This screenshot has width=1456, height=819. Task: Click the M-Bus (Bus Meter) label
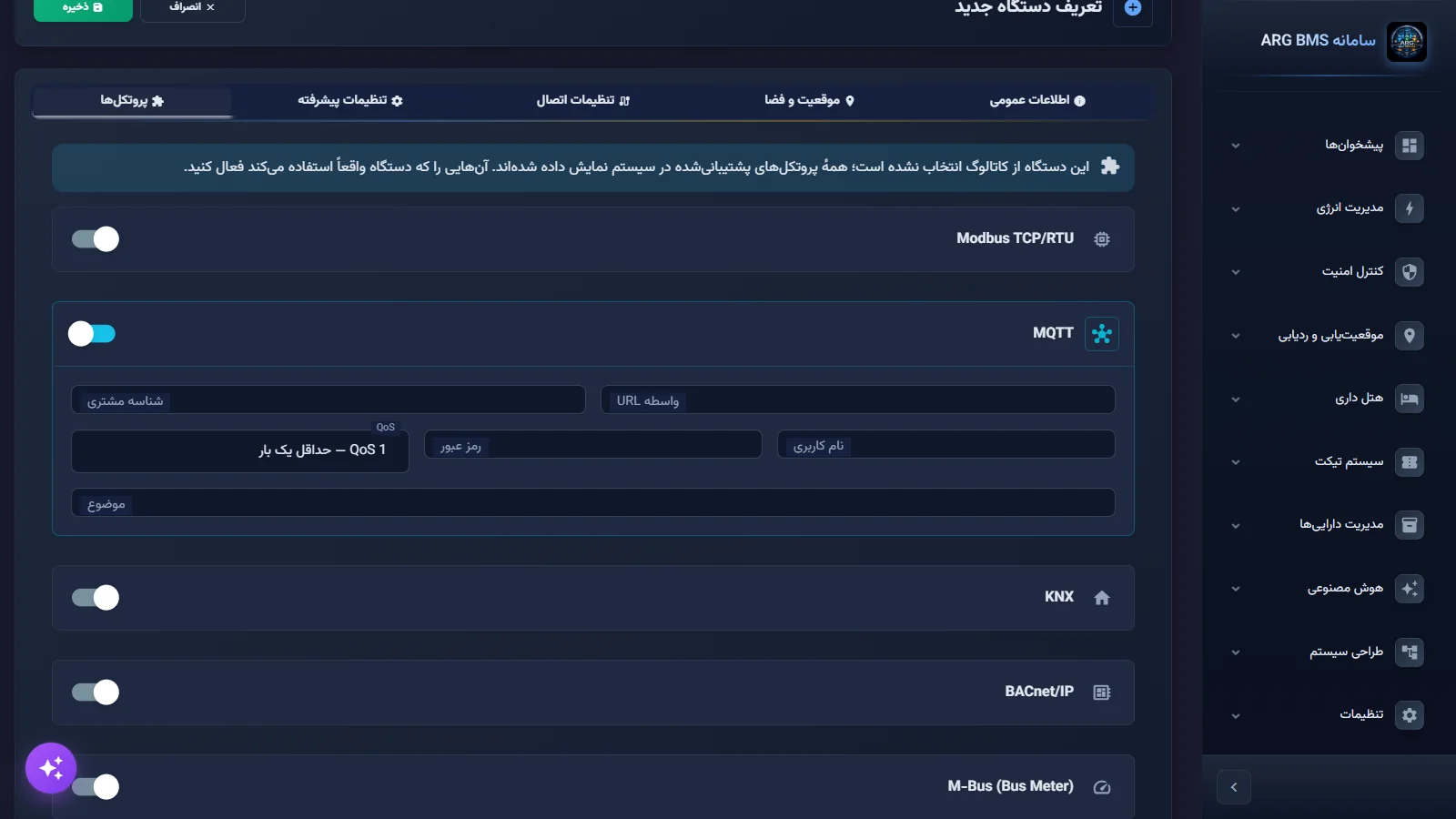[1010, 786]
